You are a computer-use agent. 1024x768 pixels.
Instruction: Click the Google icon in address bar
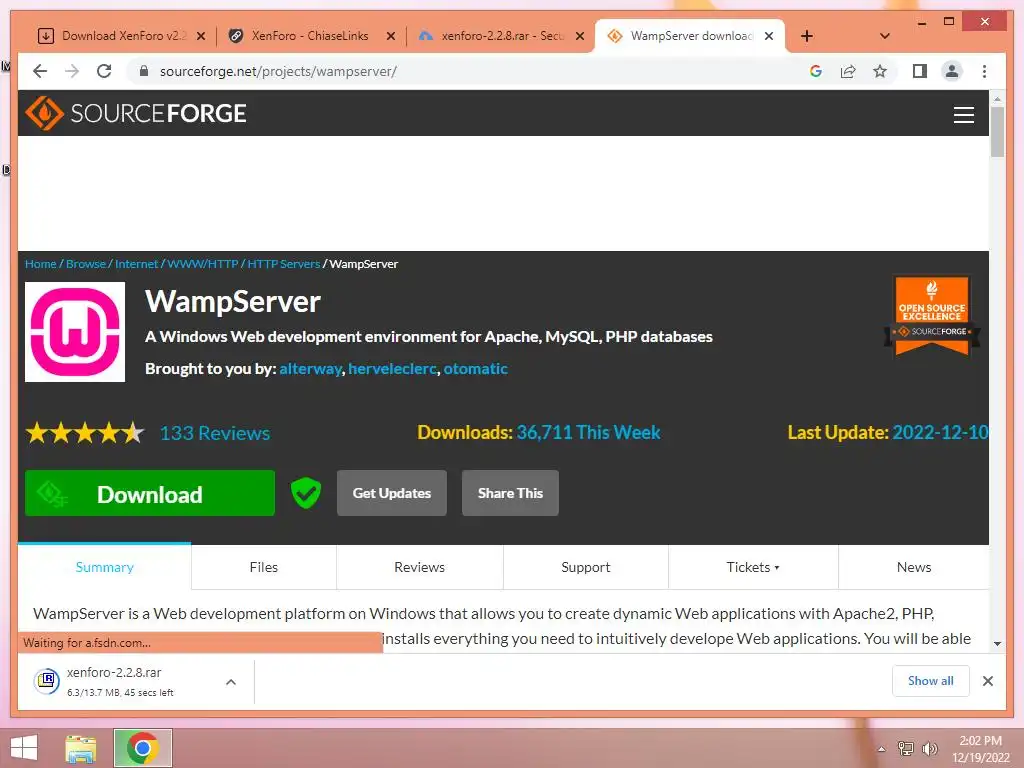816,71
